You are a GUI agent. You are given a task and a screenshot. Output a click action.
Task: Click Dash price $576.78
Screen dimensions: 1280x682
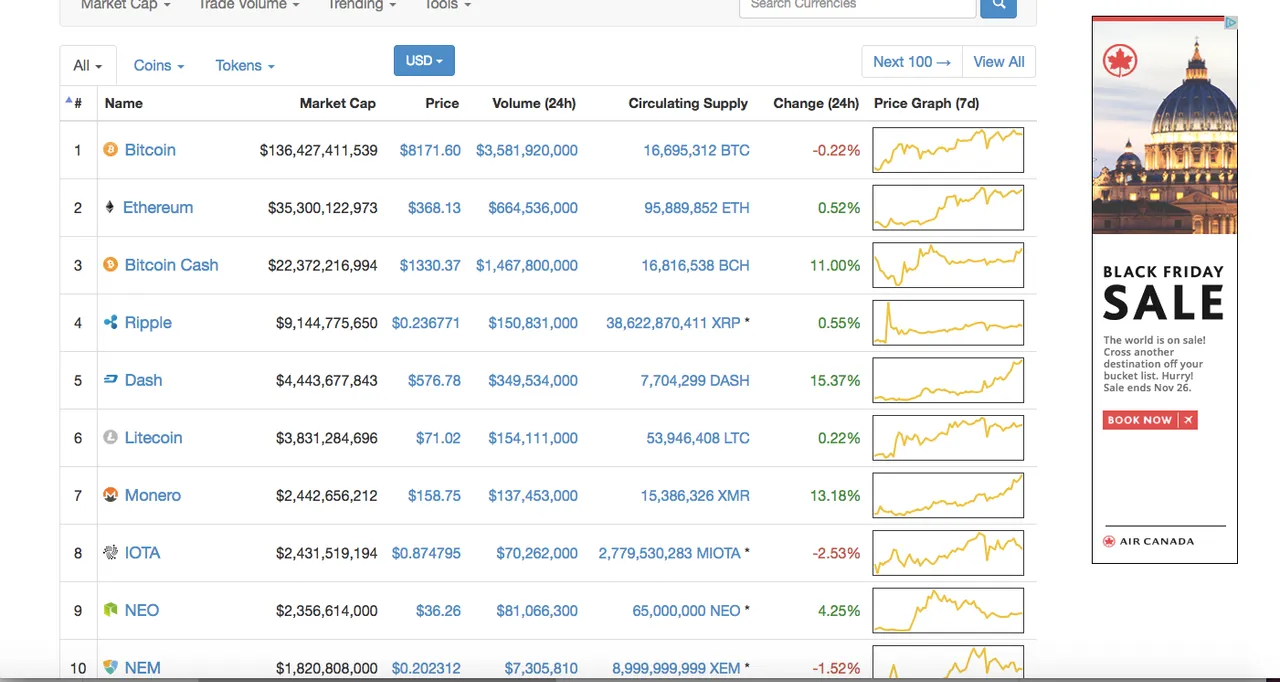click(434, 380)
